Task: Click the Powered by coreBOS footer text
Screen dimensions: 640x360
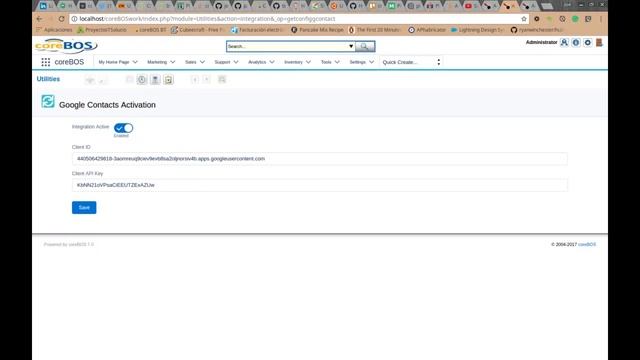Action: point(69,244)
